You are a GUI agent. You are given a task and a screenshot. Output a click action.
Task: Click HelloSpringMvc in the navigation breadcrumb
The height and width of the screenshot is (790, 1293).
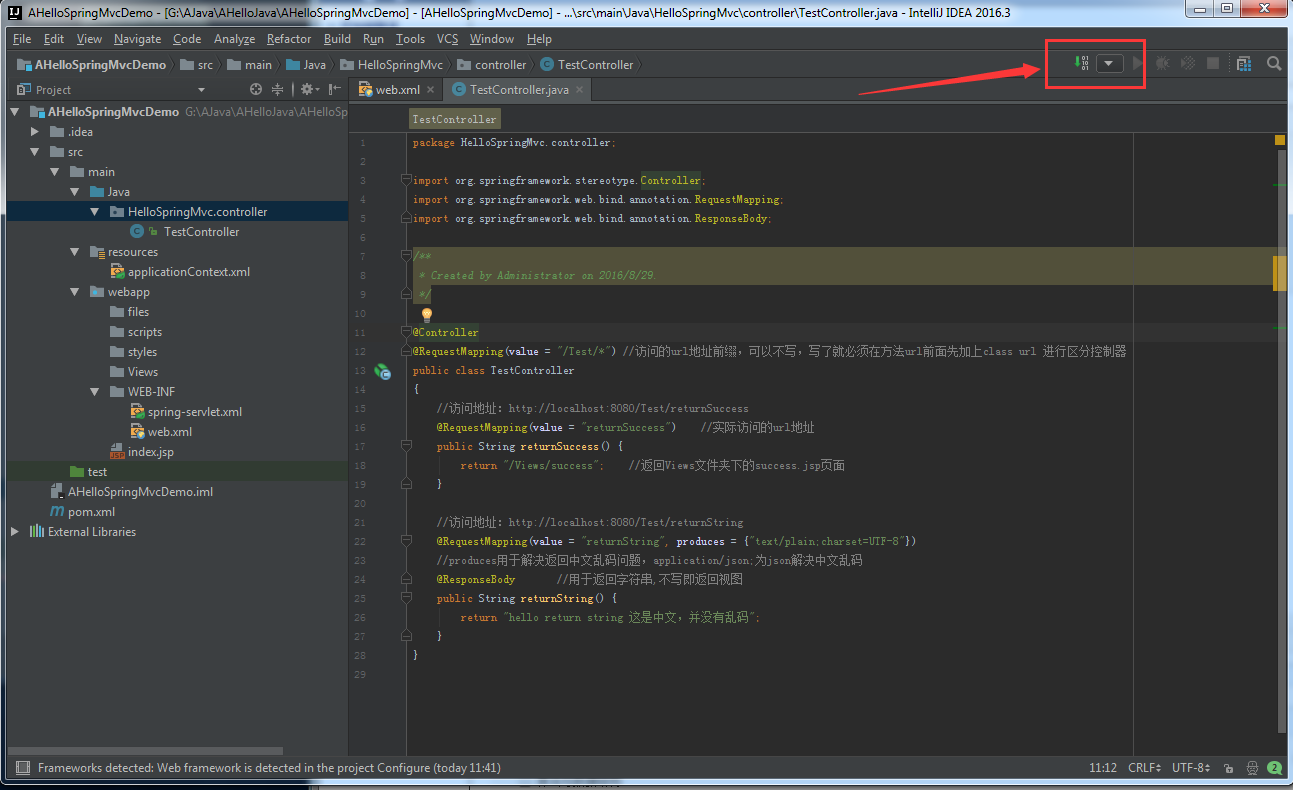[391, 64]
